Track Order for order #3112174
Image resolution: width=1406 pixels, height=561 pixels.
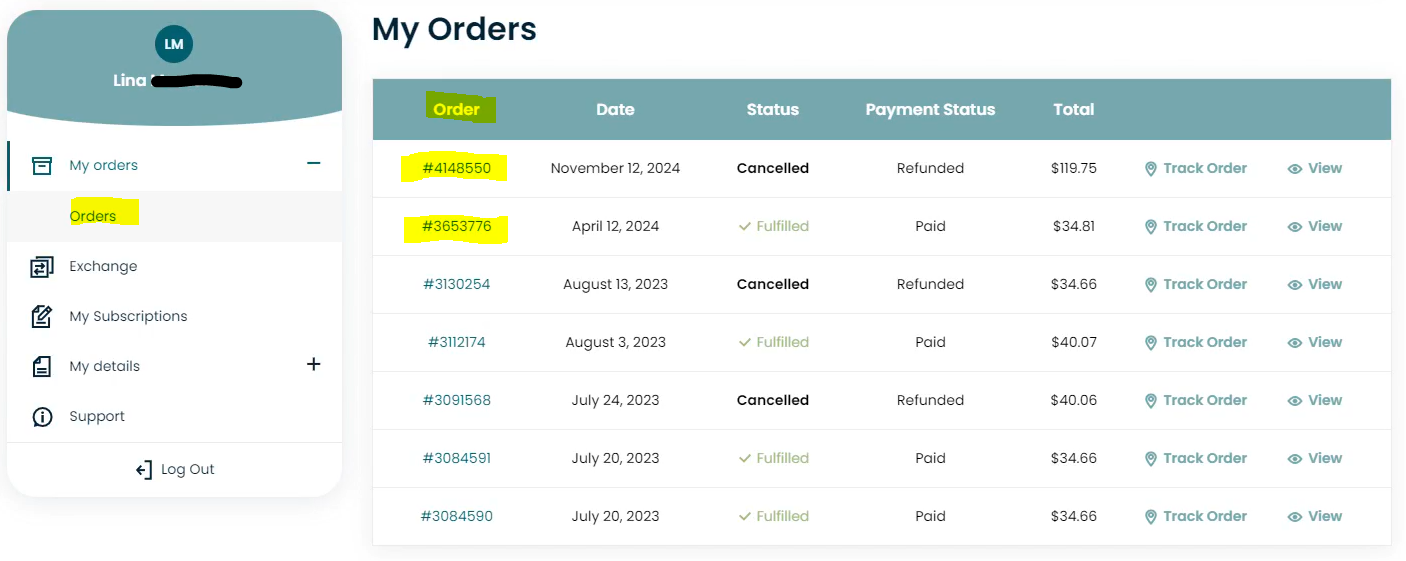pyautogui.click(x=1196, y=342)
